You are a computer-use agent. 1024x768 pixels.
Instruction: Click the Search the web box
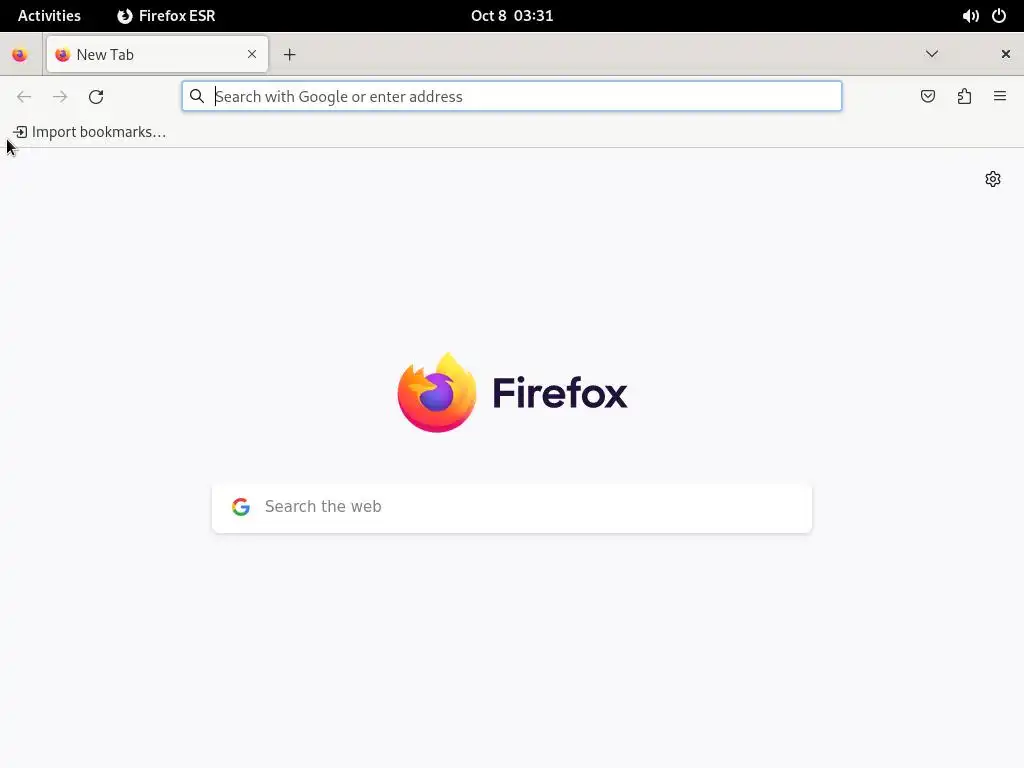[512, 508]
